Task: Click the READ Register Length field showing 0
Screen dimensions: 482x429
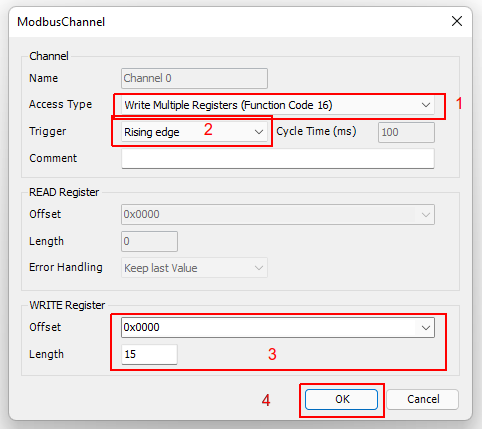Action: tap(149, 241)
